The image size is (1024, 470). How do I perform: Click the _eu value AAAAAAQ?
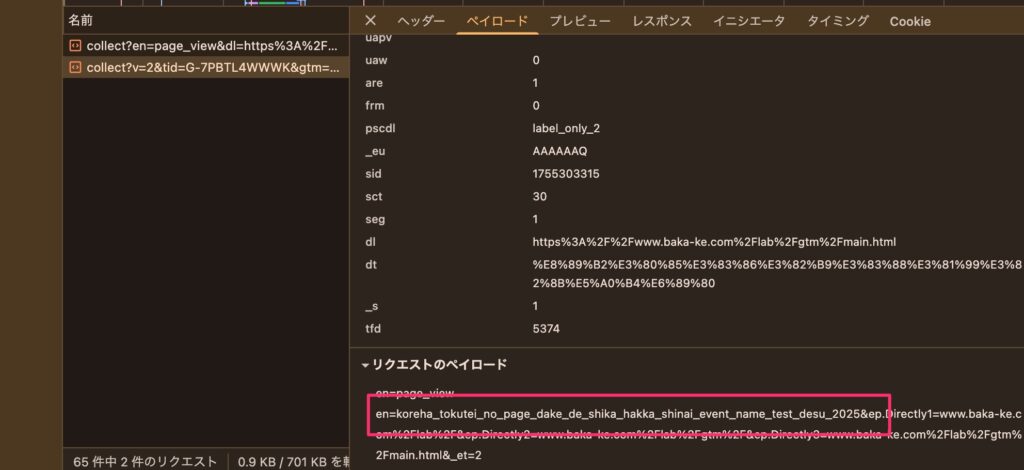pyautogui.click(x=559, y=151)
